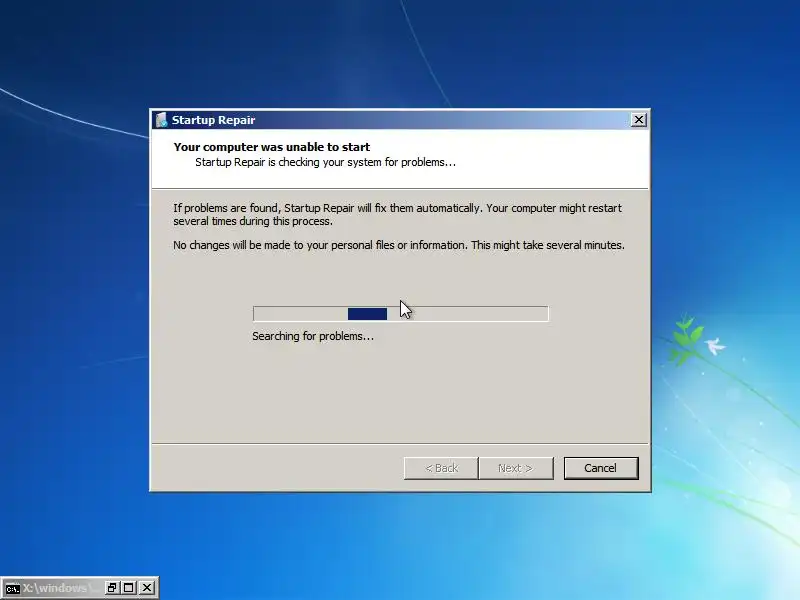Click the 'Startup Repair' title bar text
Image resolution: width=800 pixels, height=600 pixels.
213,120
